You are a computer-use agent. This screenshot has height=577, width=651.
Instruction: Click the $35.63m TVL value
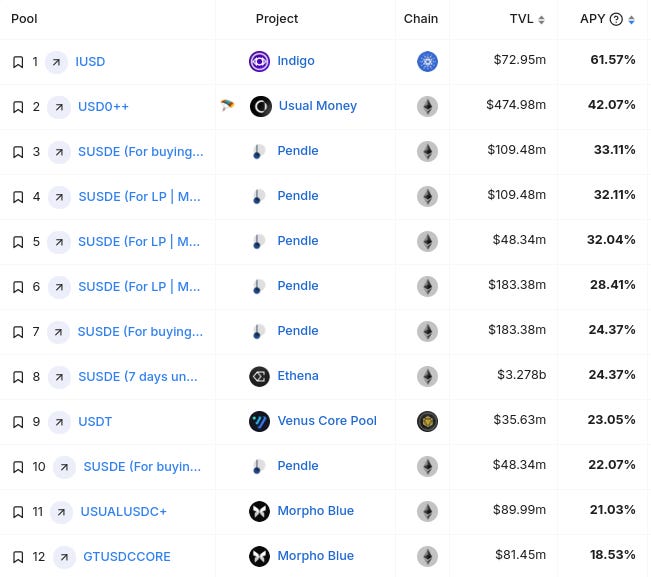(x=520, y=420)
